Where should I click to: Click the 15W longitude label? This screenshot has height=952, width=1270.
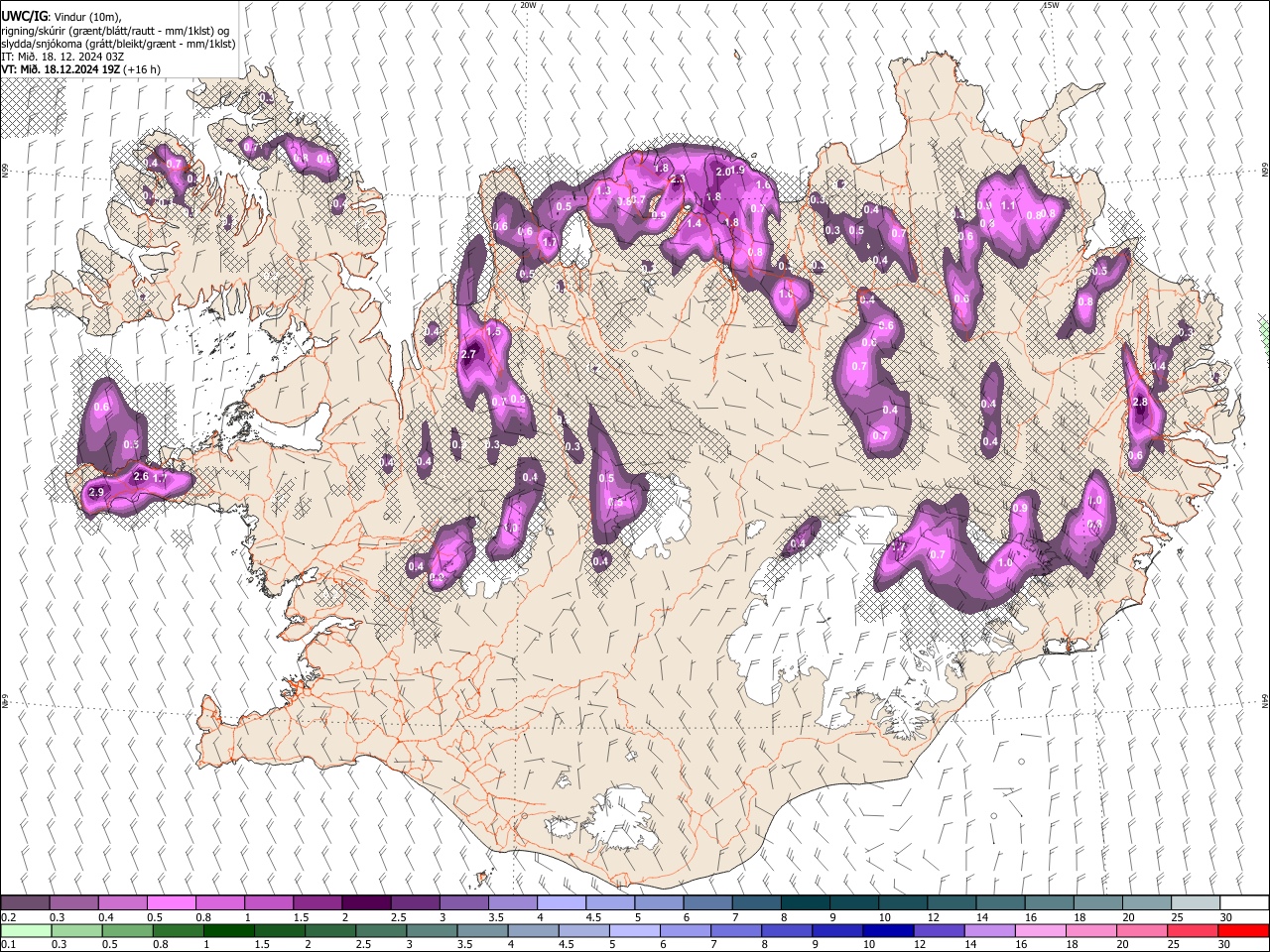[x=1051, y=5]
